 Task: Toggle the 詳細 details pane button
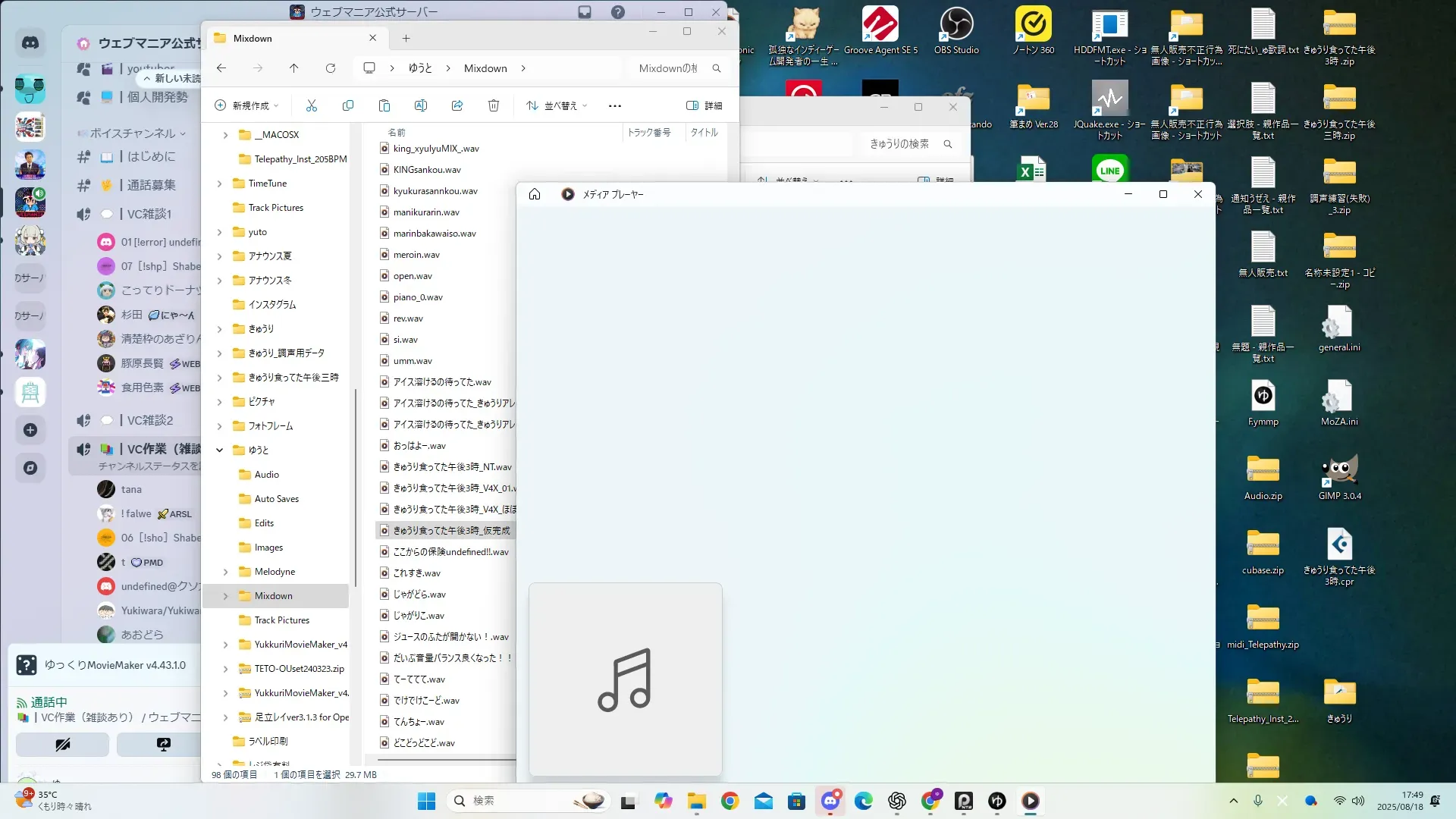point(704,105)
